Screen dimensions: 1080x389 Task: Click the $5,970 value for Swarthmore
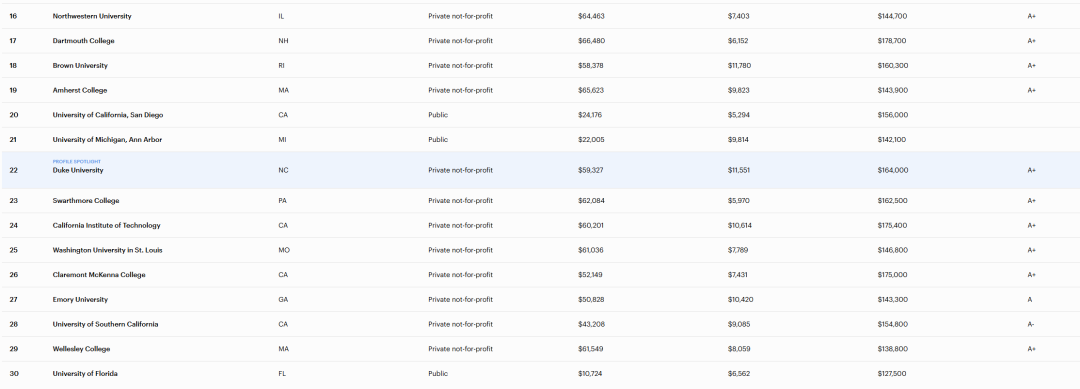tap(738, 200)
